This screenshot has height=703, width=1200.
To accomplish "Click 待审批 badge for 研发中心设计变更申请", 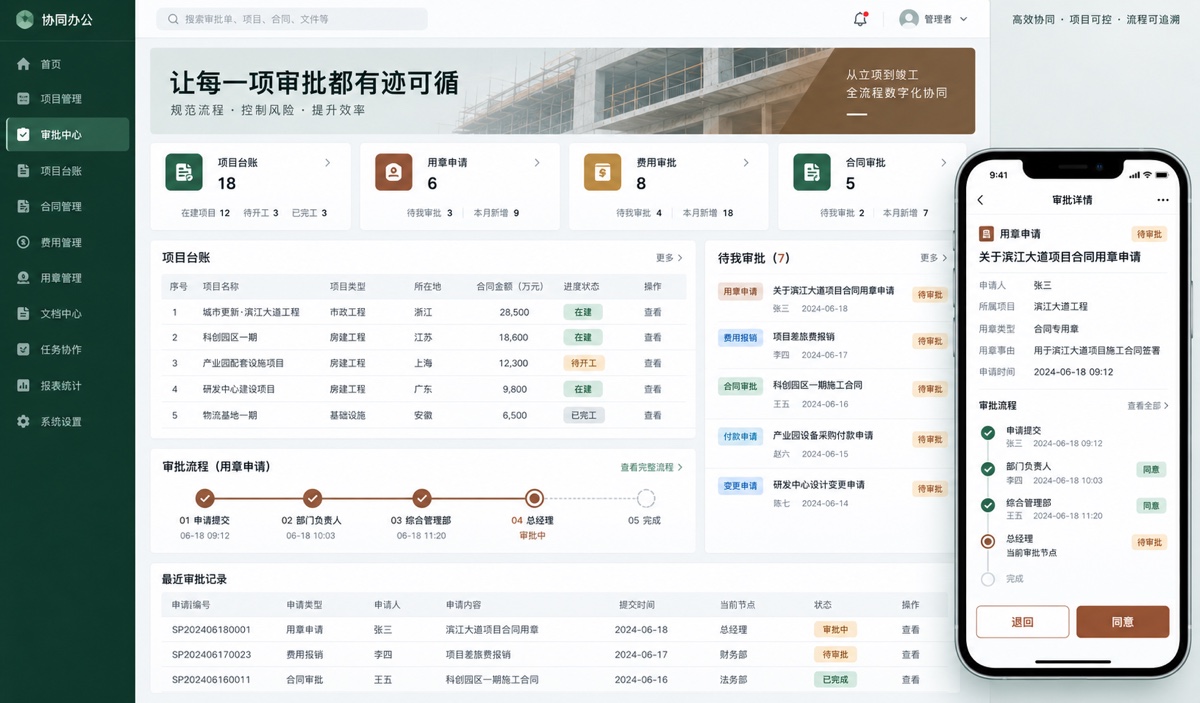I will (x=930, y=489).
